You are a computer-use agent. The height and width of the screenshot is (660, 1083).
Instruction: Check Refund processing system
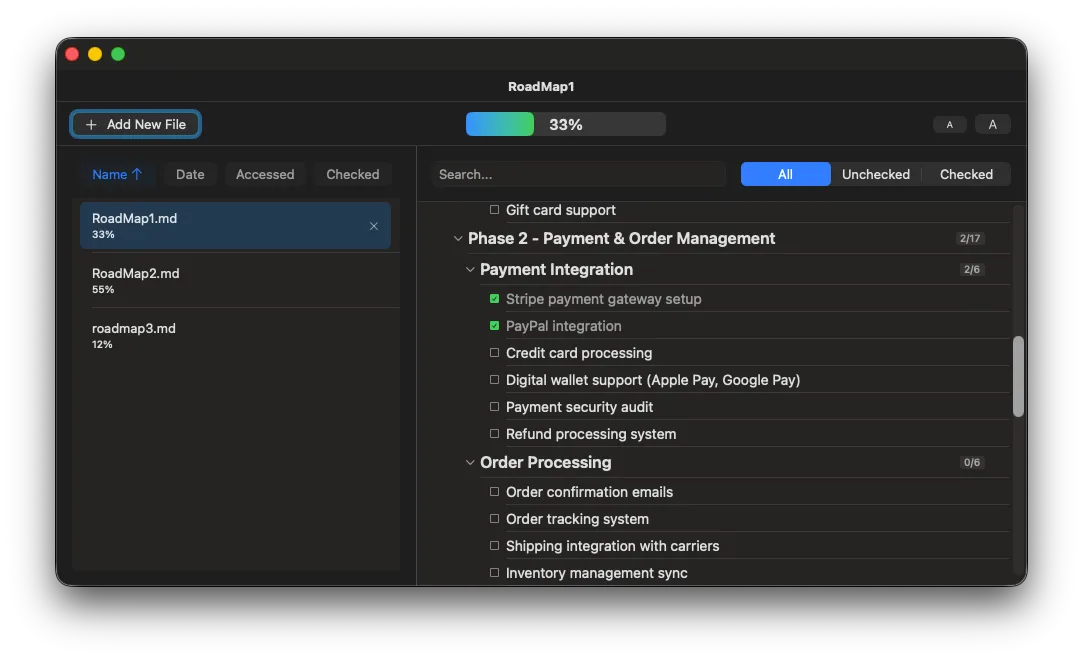click(495, 434)
